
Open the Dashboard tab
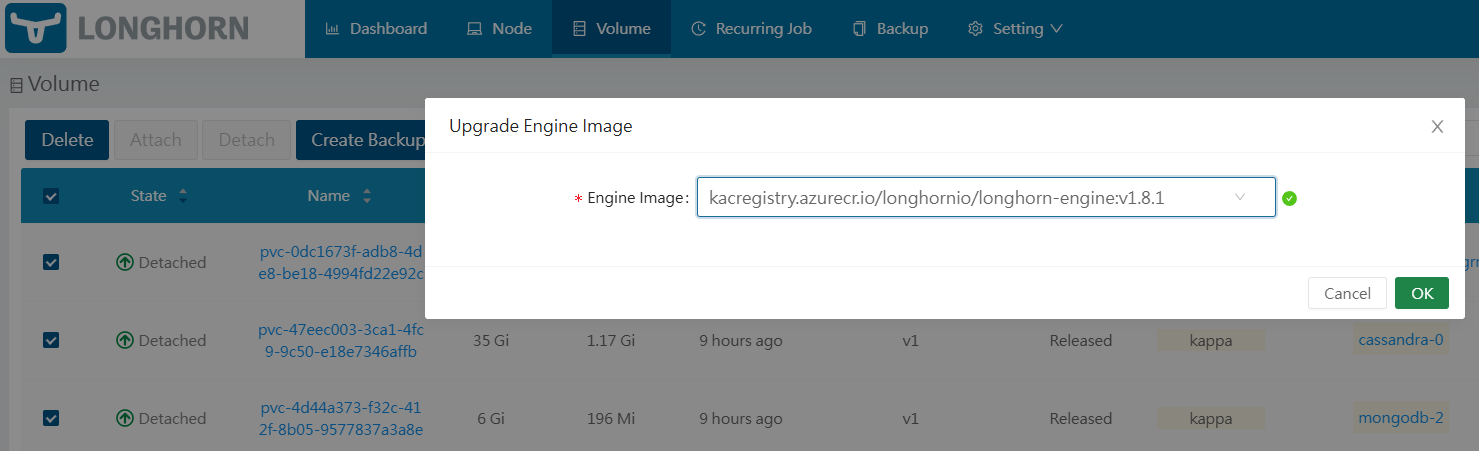pos(376,29)
